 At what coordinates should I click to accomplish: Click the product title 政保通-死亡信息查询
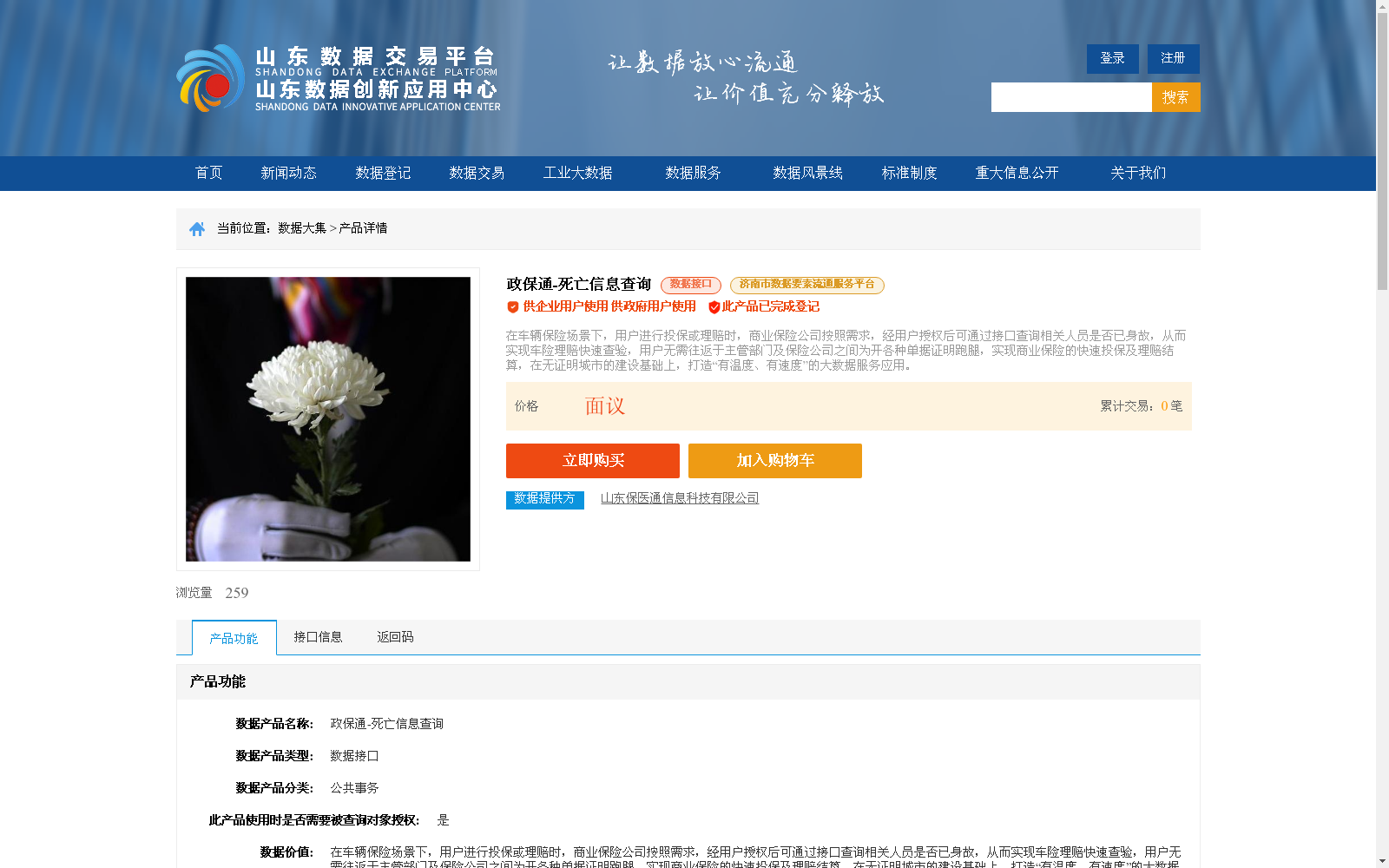pyautogui.click(x=579, y=285)
